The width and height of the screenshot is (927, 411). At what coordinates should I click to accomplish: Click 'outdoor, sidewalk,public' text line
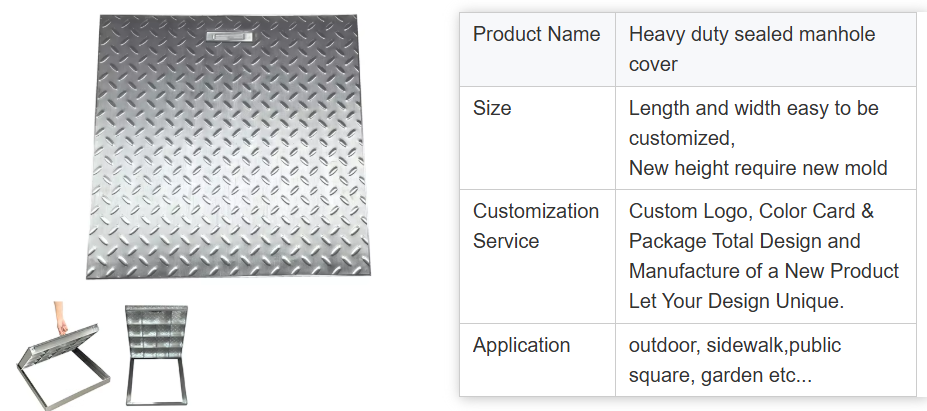pyautogui.click(x=735, y=345)
